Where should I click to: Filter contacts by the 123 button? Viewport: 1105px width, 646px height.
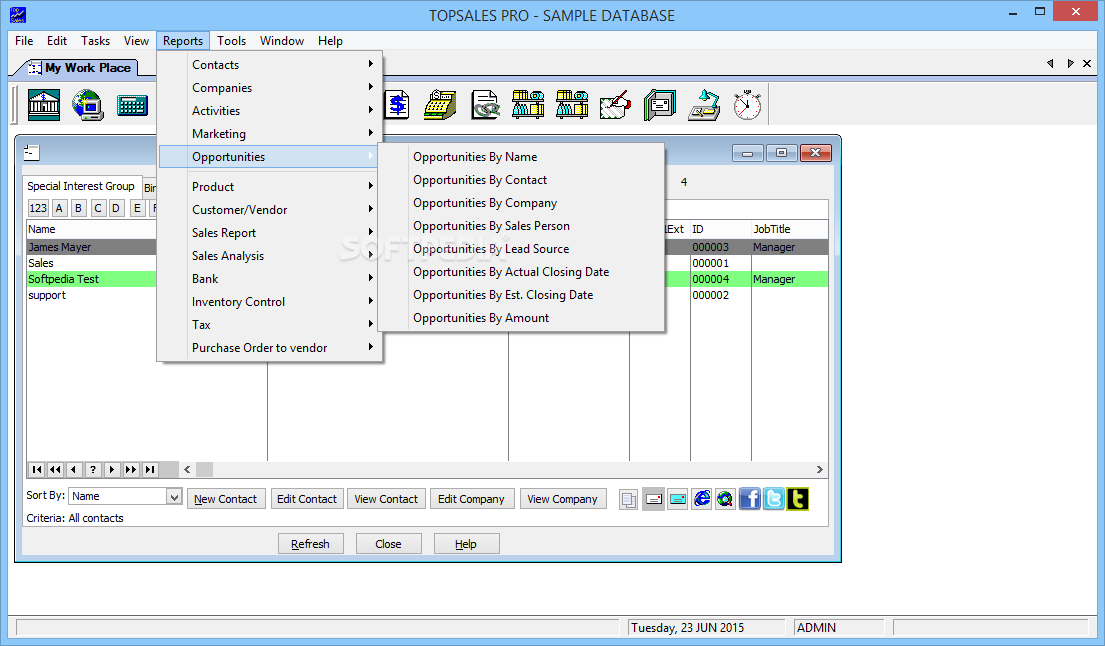(x=38, y=208)
